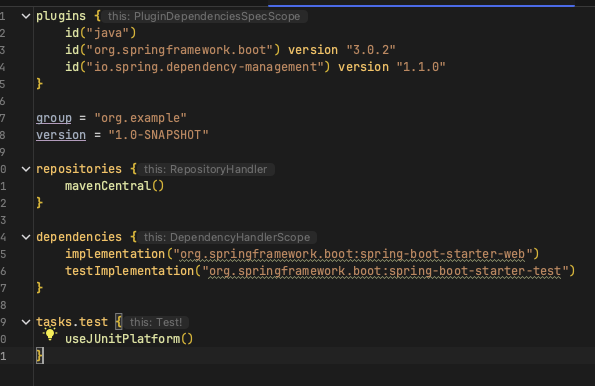The height and width of the screenshot is (386, 595).
Task: Collapse the tasks.test block fold arrow
Action: pos(26,322)
